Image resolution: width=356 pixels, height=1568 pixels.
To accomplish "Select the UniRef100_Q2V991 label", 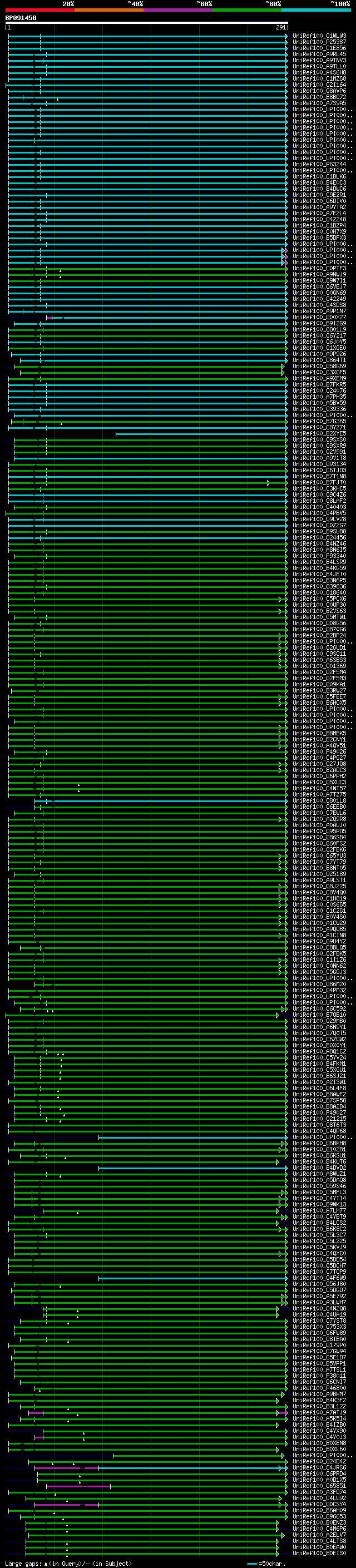I will (319, 452).
